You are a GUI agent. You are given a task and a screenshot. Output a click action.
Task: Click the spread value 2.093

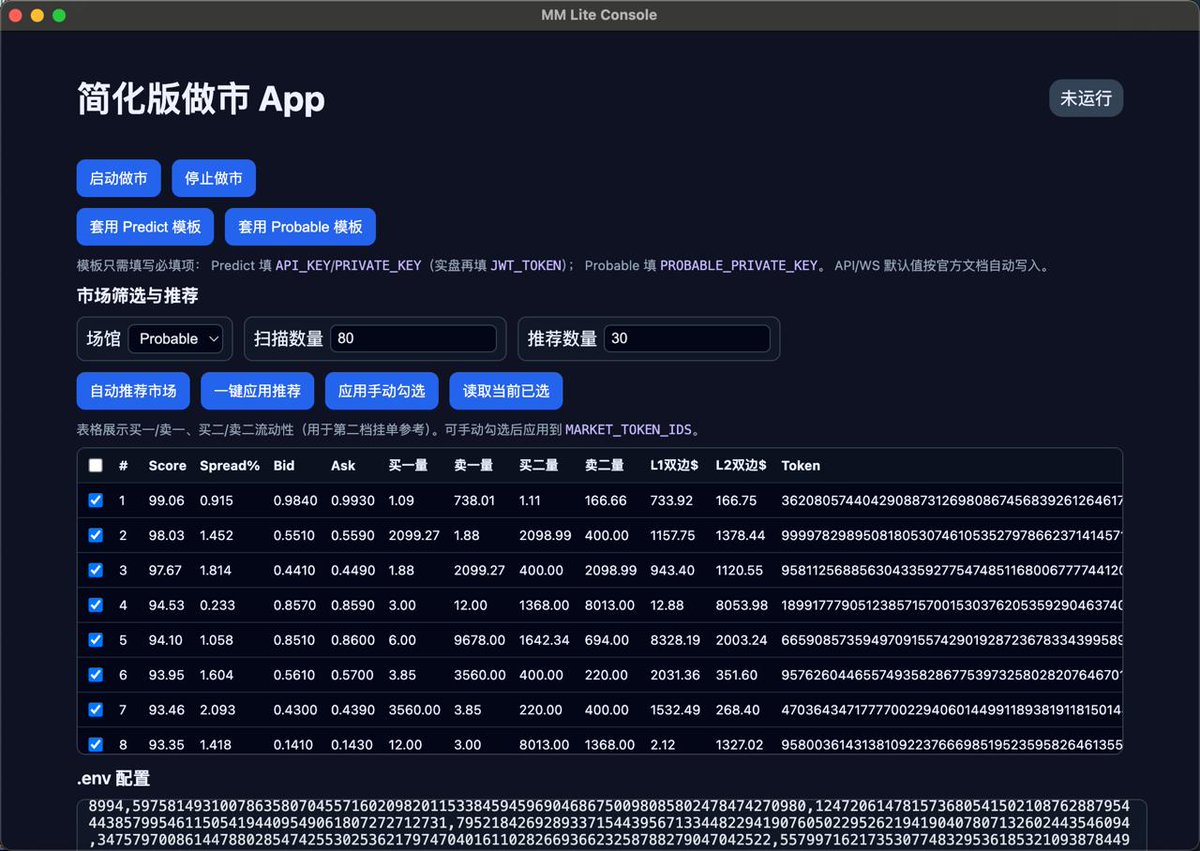[217, 710]
